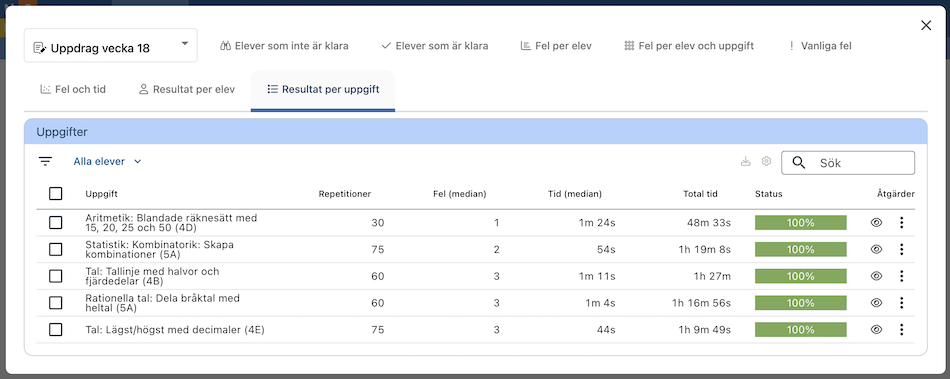Expand the Alla elever student filter

coord(108,162)
